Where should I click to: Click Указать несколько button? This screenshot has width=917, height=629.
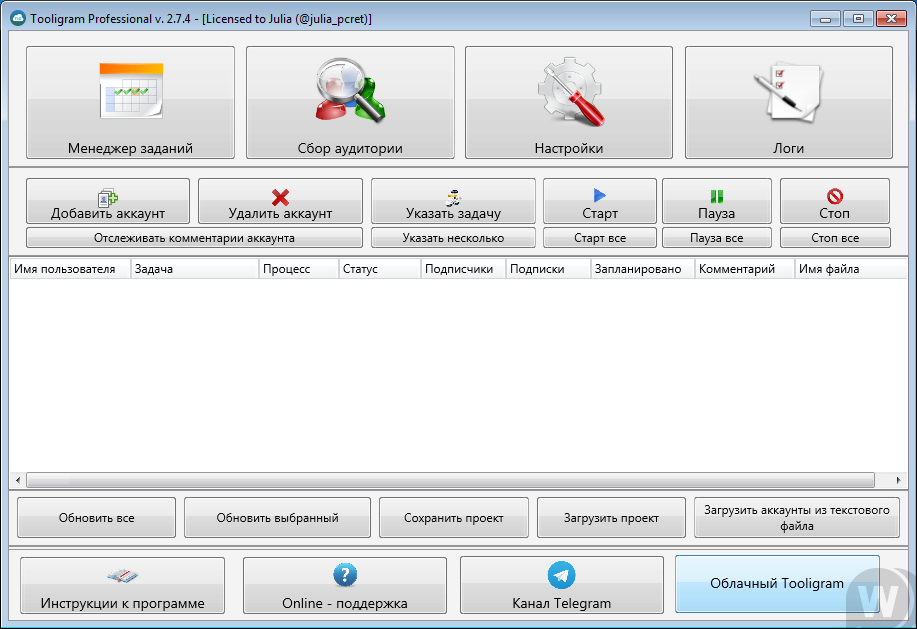pyautogui.click(x=453, y=238)
